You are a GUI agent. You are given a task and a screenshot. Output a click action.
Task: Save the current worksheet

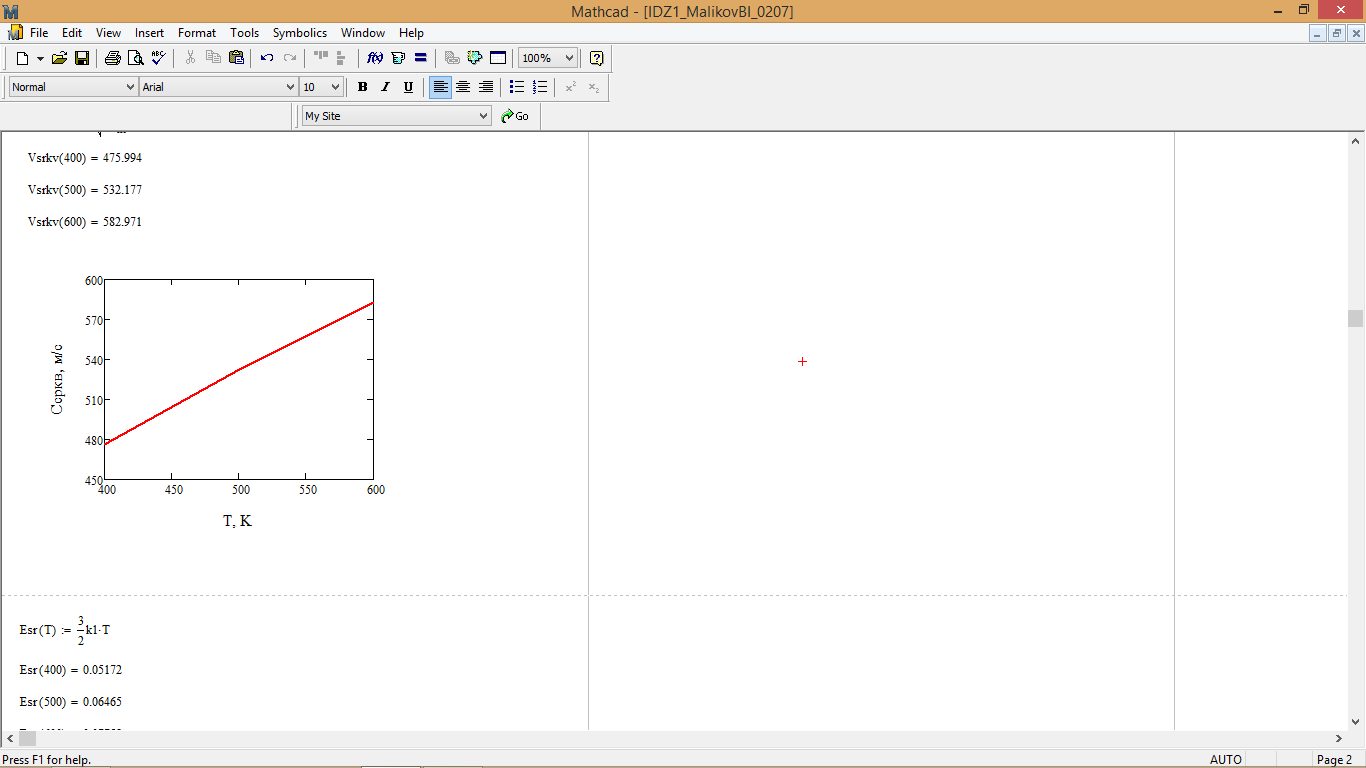(x=82, y=58)
